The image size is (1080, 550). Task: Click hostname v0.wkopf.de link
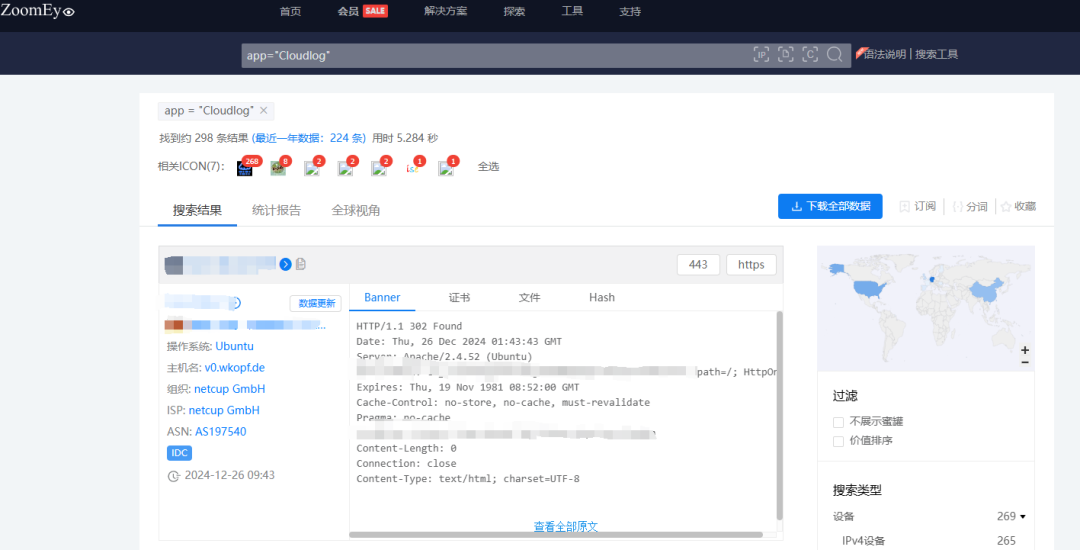235,368
